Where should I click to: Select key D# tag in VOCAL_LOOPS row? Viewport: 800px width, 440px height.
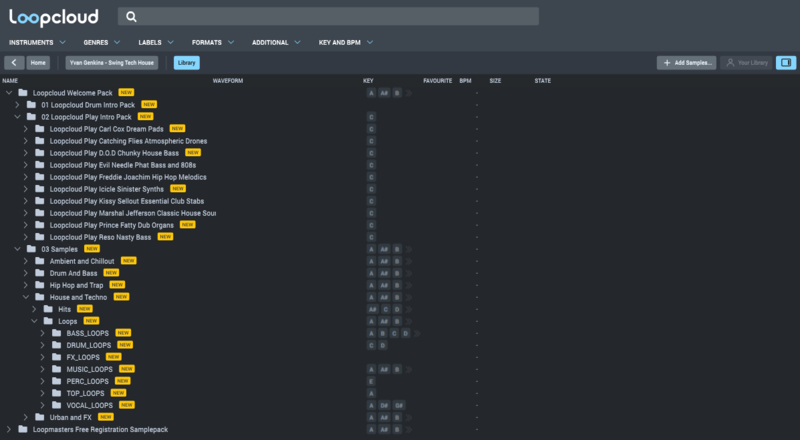[384, 405]
